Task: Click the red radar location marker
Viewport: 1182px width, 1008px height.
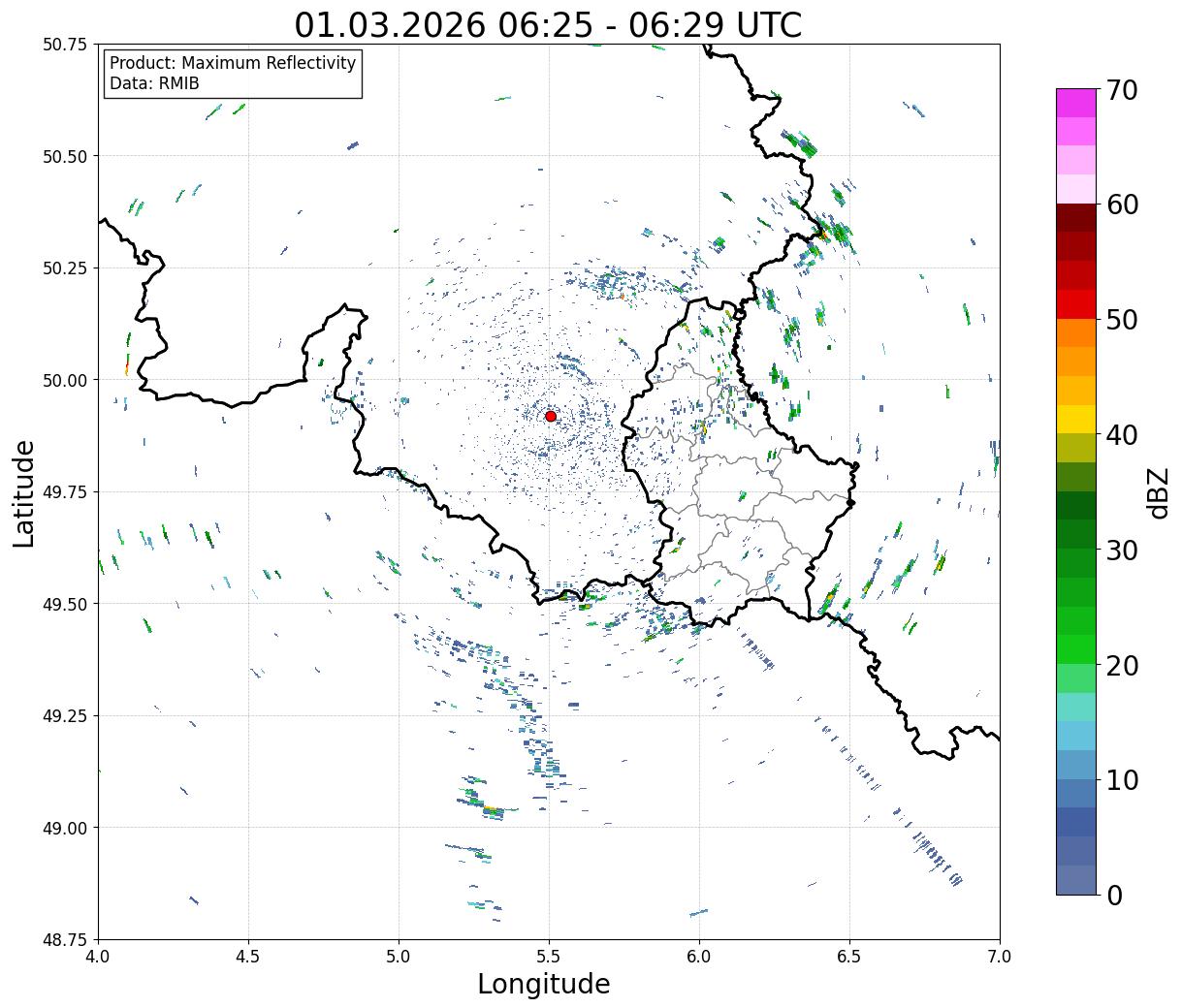Action: (551, 416)
